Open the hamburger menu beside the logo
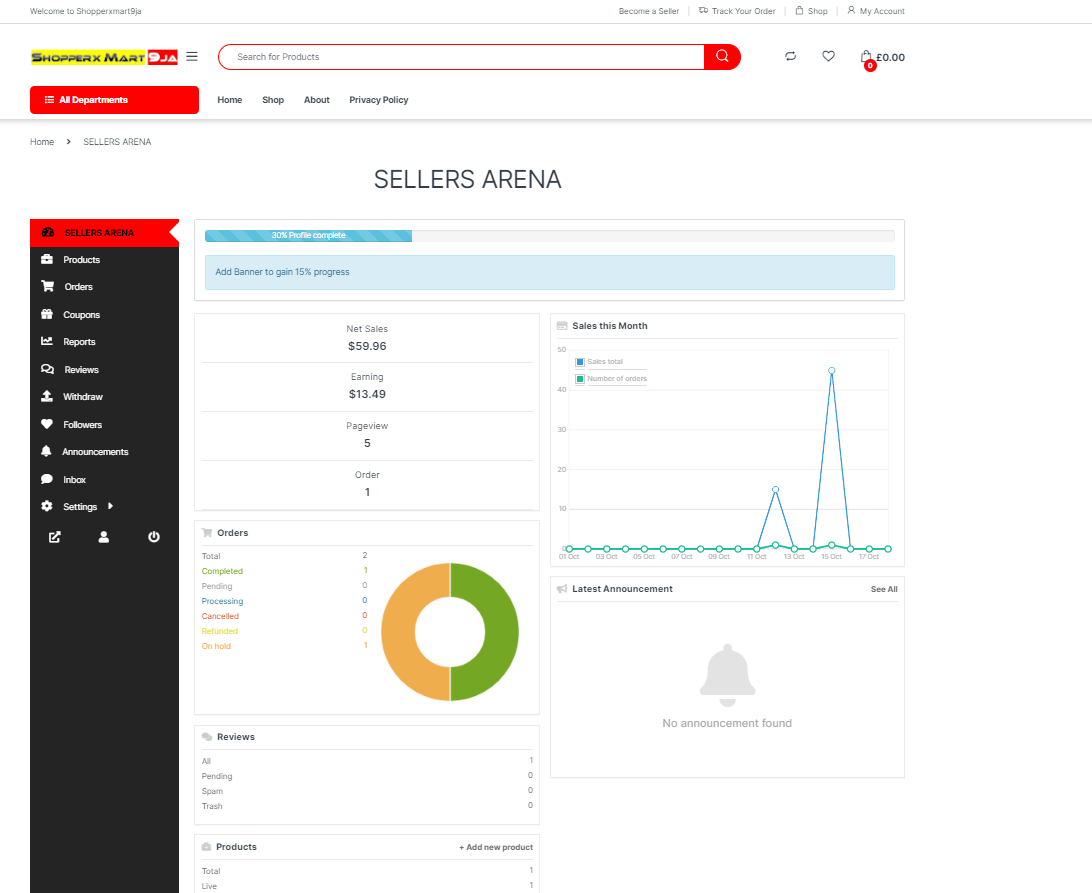Viewport: 1092px width, 893px height. click(192, 56)
